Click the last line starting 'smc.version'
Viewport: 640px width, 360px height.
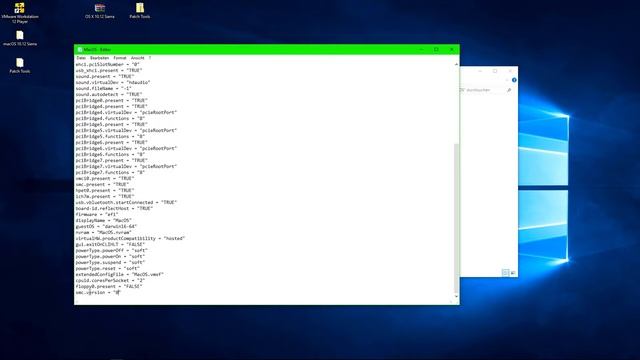point(98,293)
